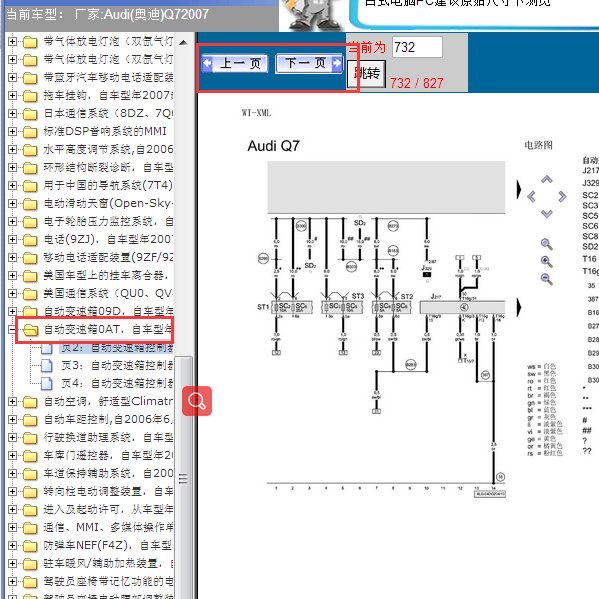This screenshot has width=599, height=599.
Task: Pan diagram right with the right arrow
Action: click(562, 197)
